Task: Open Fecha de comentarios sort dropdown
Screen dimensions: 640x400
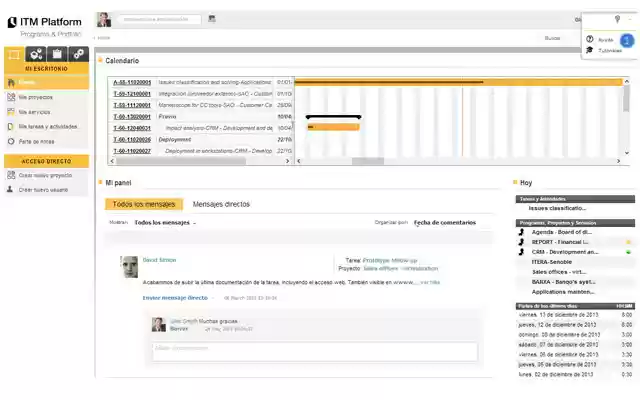Action: [x=445, y=222]
